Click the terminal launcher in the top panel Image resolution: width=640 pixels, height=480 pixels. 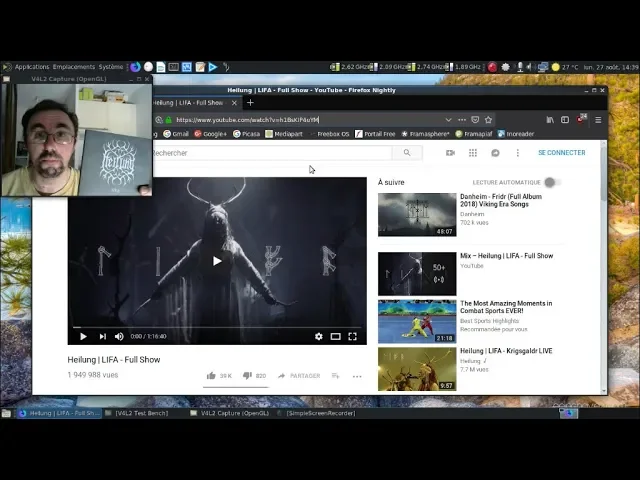173,67
